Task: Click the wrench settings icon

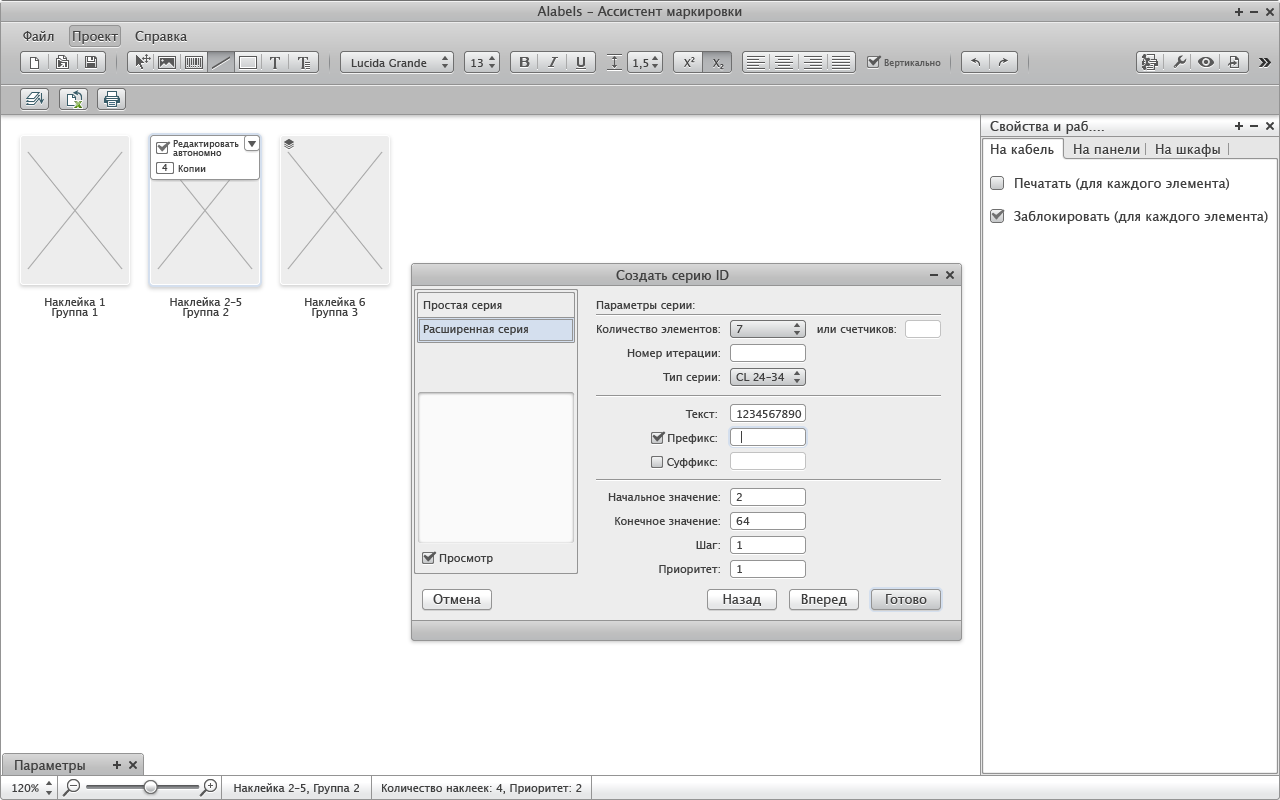Action: tap(1179, 62)
